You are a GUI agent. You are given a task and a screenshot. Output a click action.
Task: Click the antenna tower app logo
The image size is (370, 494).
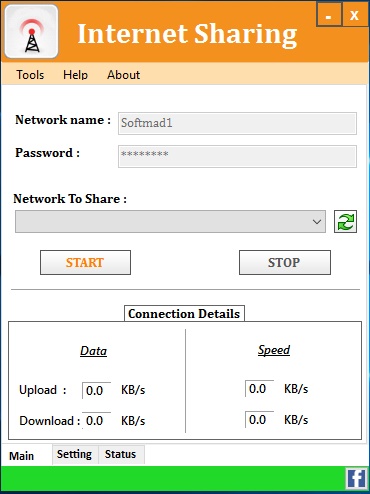click(x=32, y=32)
